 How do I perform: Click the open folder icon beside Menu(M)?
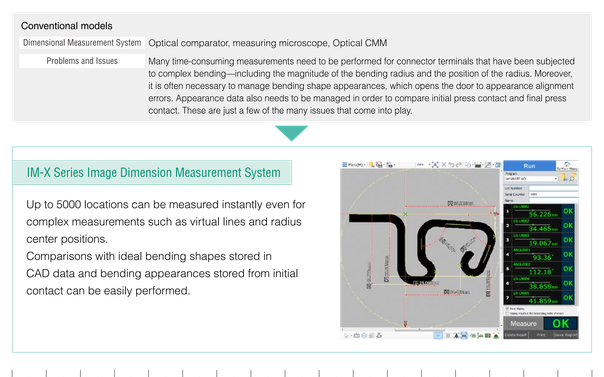371,165
